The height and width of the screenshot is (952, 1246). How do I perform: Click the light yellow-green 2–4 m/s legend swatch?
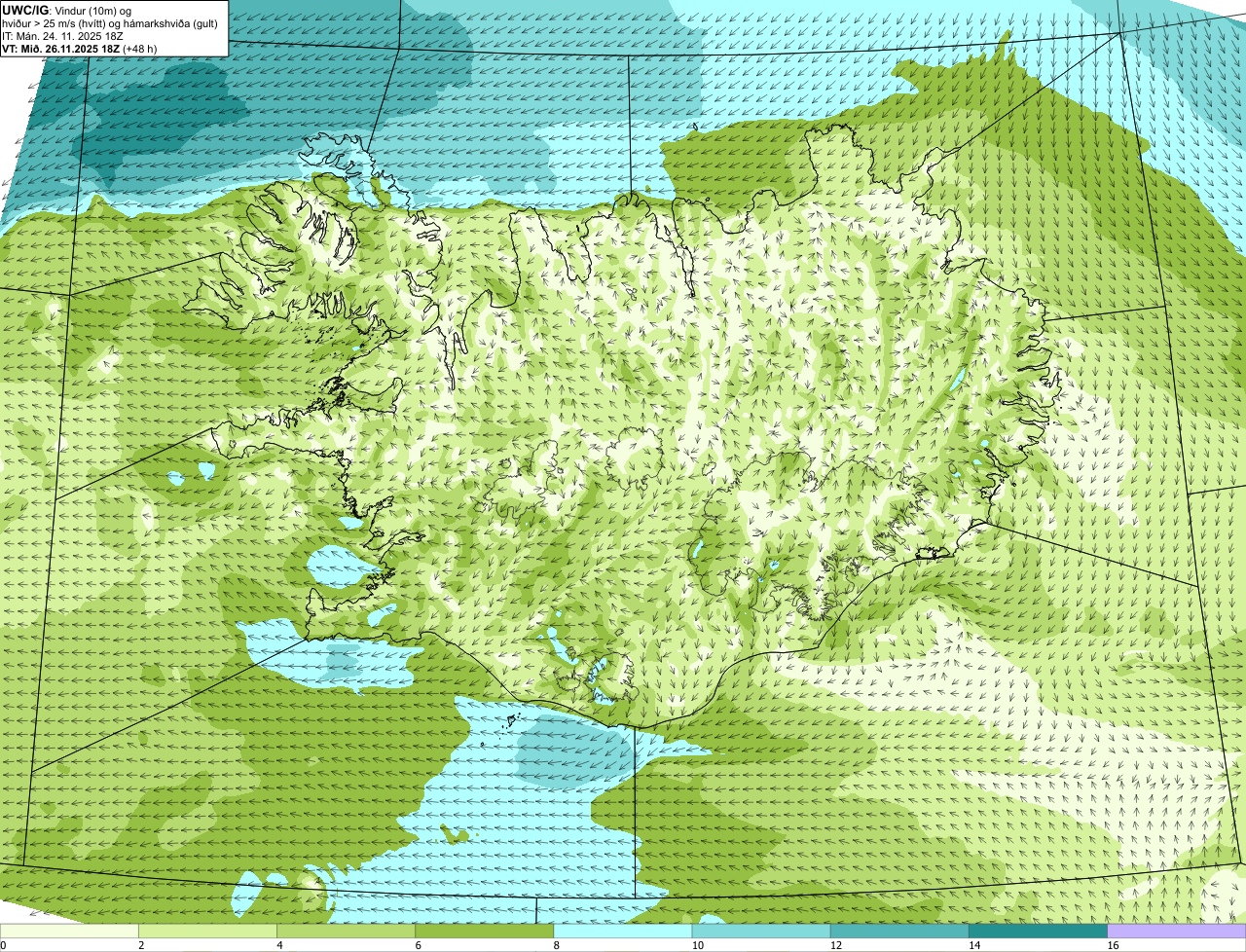pos(208,931)
